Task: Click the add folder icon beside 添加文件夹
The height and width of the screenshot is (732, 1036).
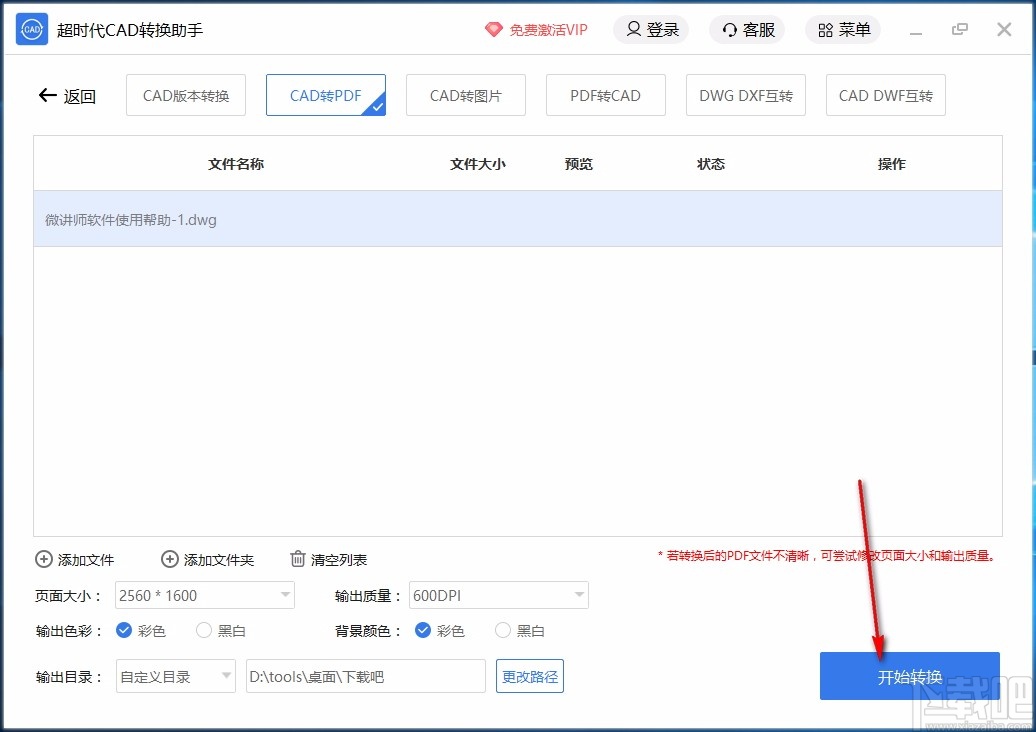Action: click(x=170, y=559)
